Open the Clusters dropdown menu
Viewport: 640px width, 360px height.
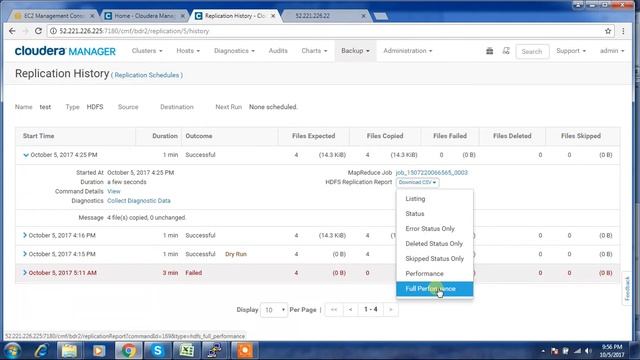(147, 51)
